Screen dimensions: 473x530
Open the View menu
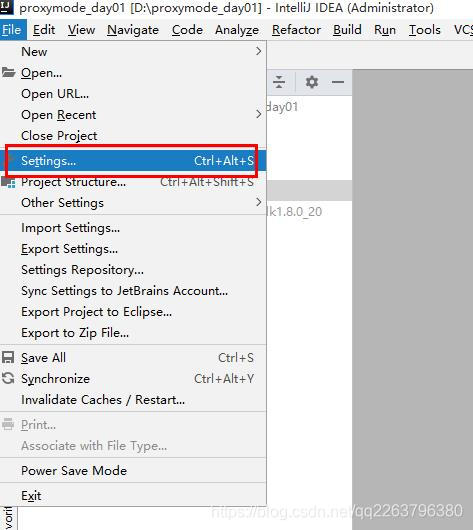click(81, 30)
